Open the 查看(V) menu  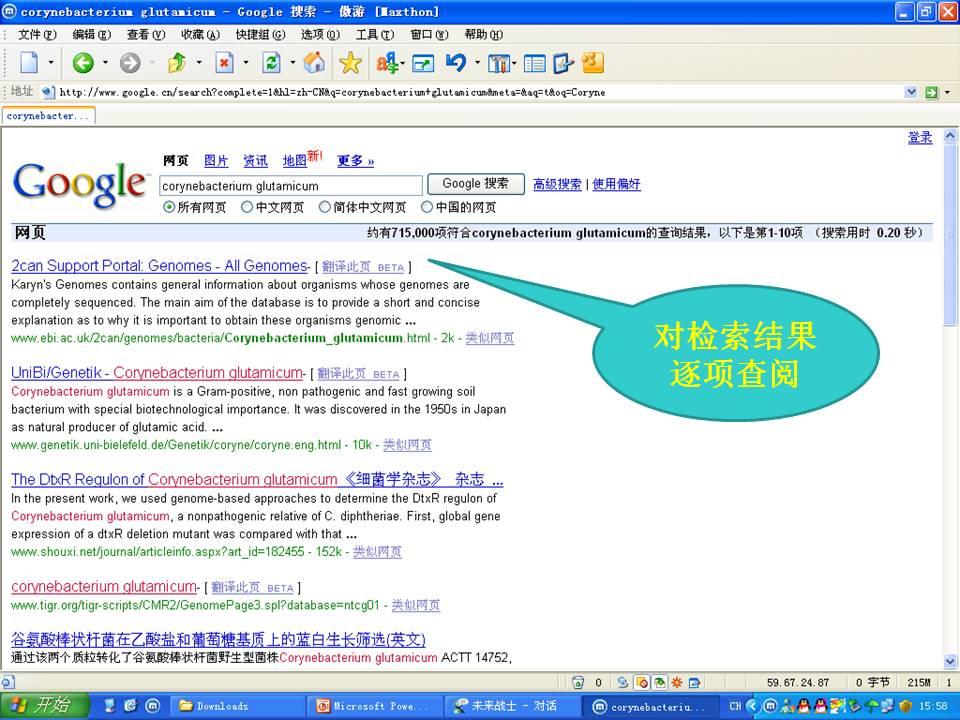pyautogui.click(x=146, y=34)
